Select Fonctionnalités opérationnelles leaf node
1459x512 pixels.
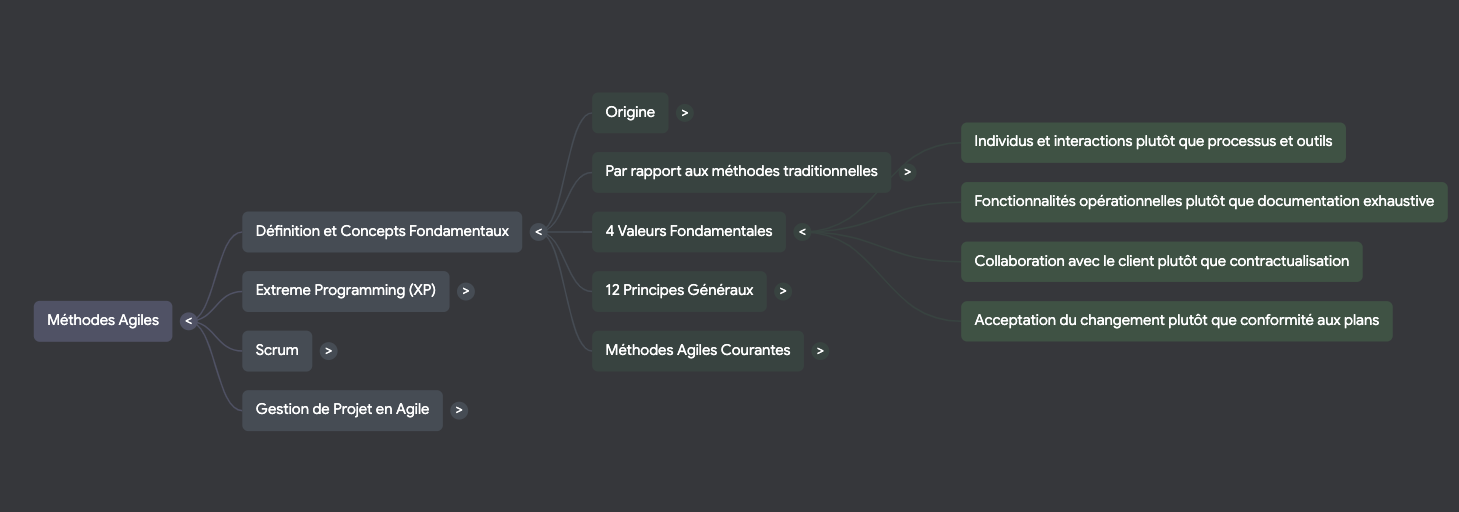click(x=1204, y=202)
